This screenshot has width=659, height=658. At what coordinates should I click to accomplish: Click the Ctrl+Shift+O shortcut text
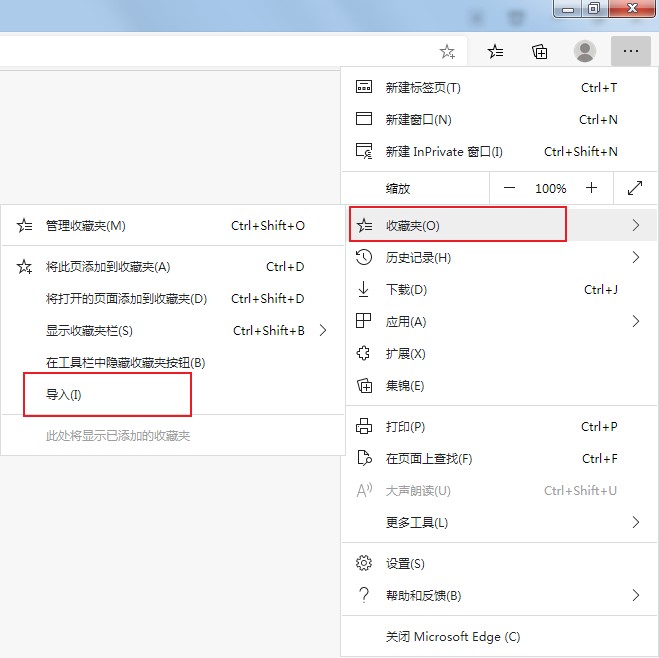tap(268, 226)
